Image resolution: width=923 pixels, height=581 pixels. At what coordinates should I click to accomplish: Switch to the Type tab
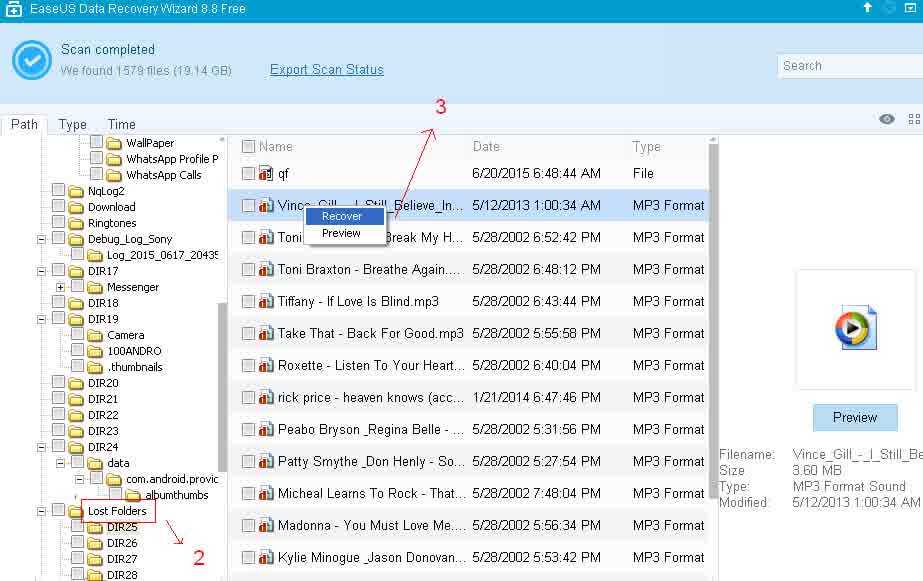pyautogui.click(x=71, y=124)
